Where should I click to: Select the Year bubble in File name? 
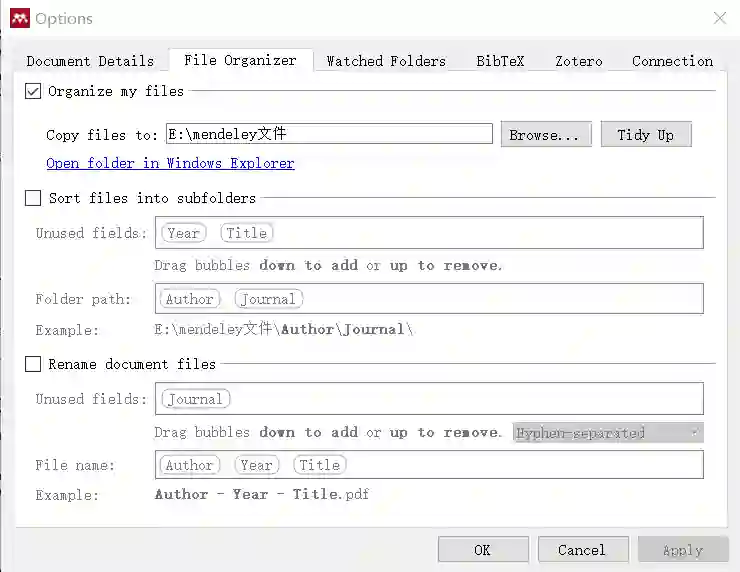[257, 465]
